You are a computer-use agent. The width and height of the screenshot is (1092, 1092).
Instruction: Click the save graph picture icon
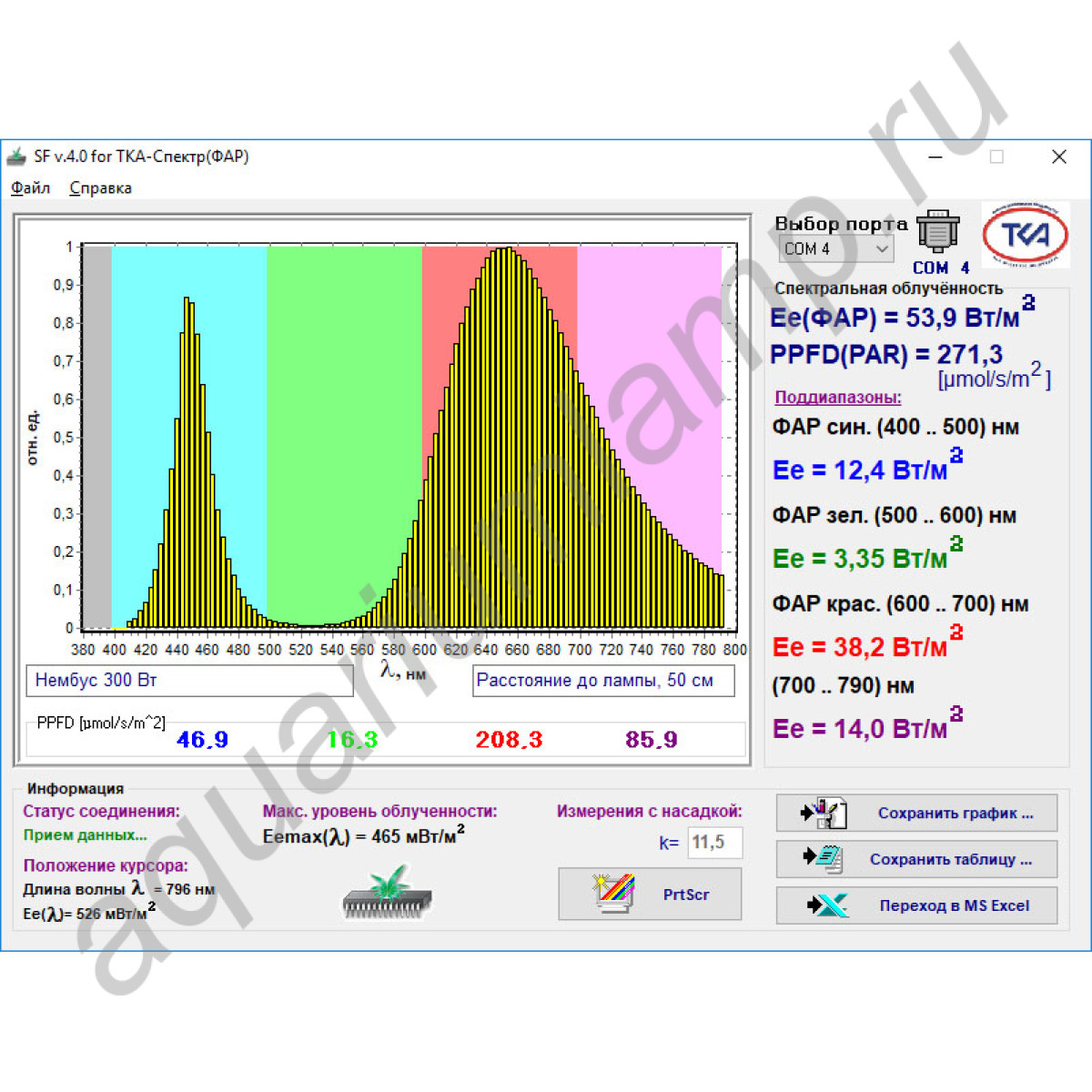(824, 813)
